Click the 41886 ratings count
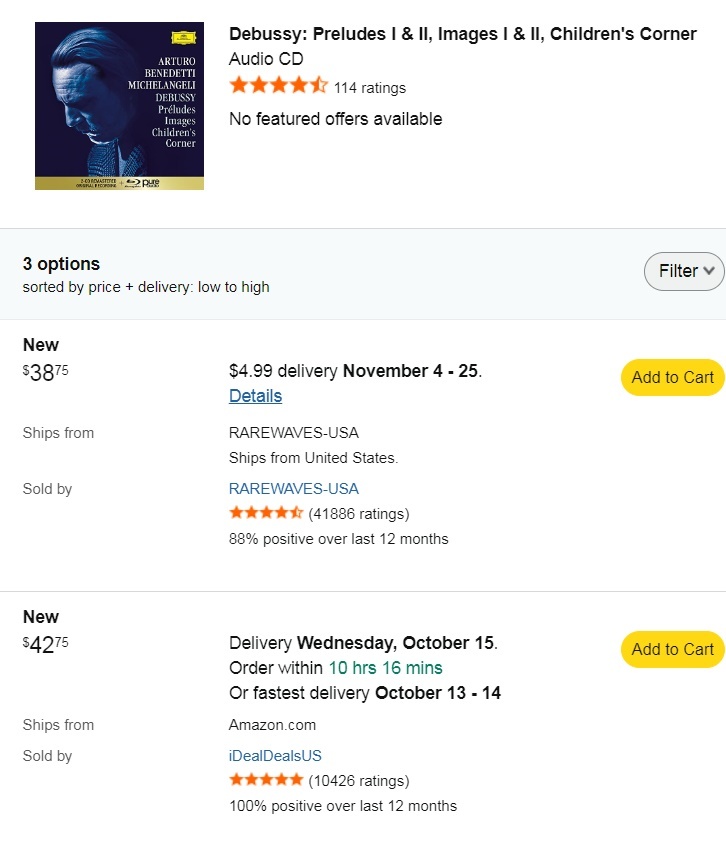 359,514
